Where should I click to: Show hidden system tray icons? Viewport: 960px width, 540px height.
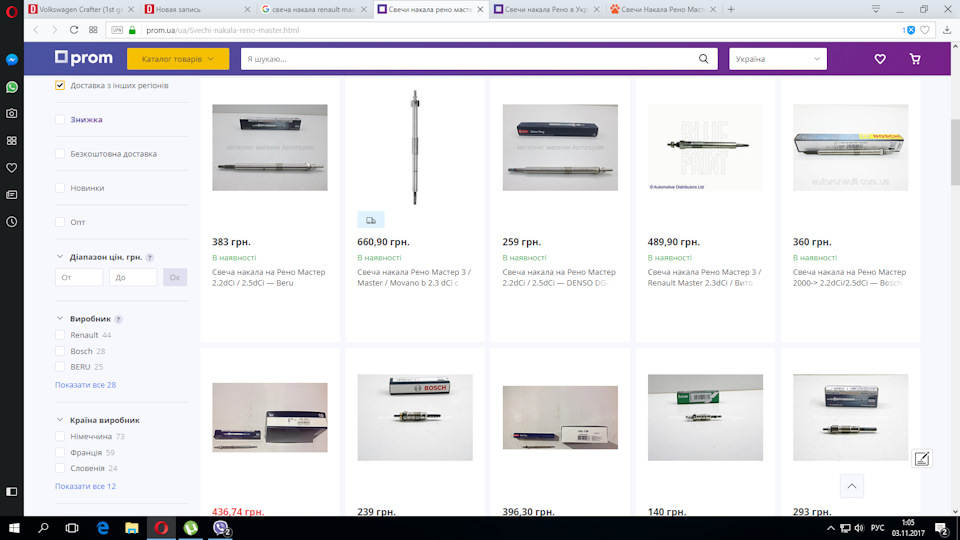pos(830,528)
